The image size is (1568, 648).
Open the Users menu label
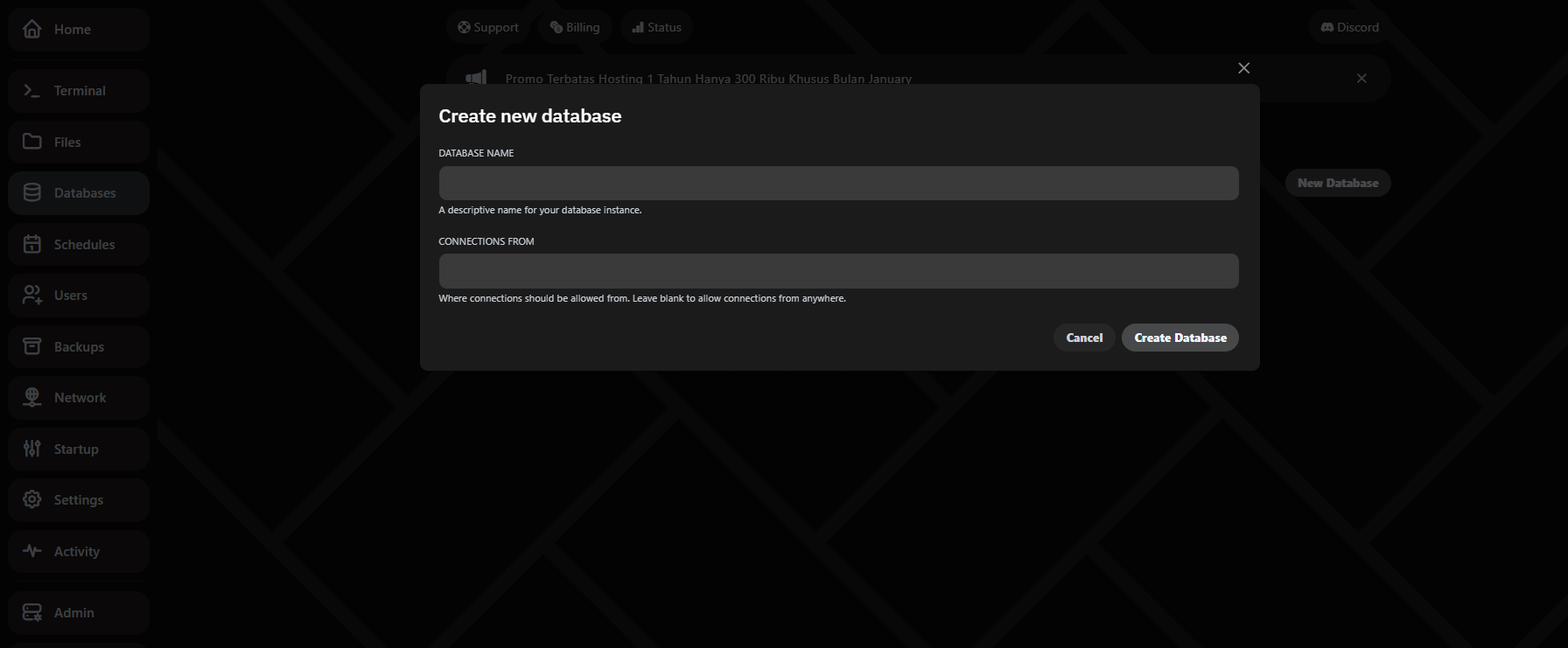(71, 295)
